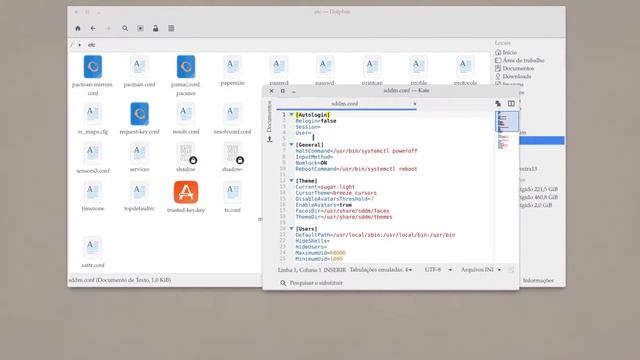640x360 pixels.
Task: Select the pacman-mirrors.conf file icon
Action: pos(93,67)
